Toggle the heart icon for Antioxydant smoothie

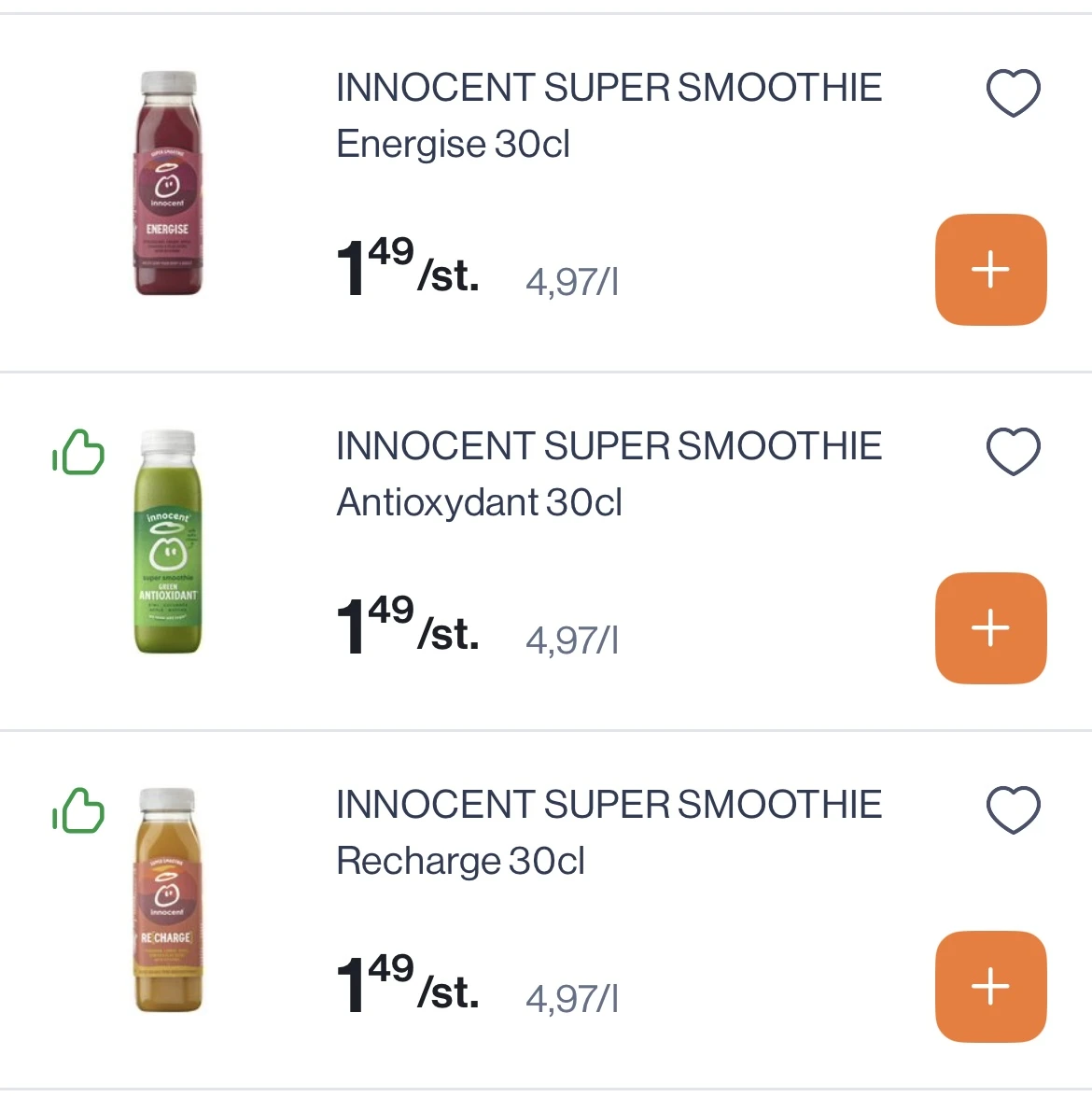click(x=1013, y=452)
